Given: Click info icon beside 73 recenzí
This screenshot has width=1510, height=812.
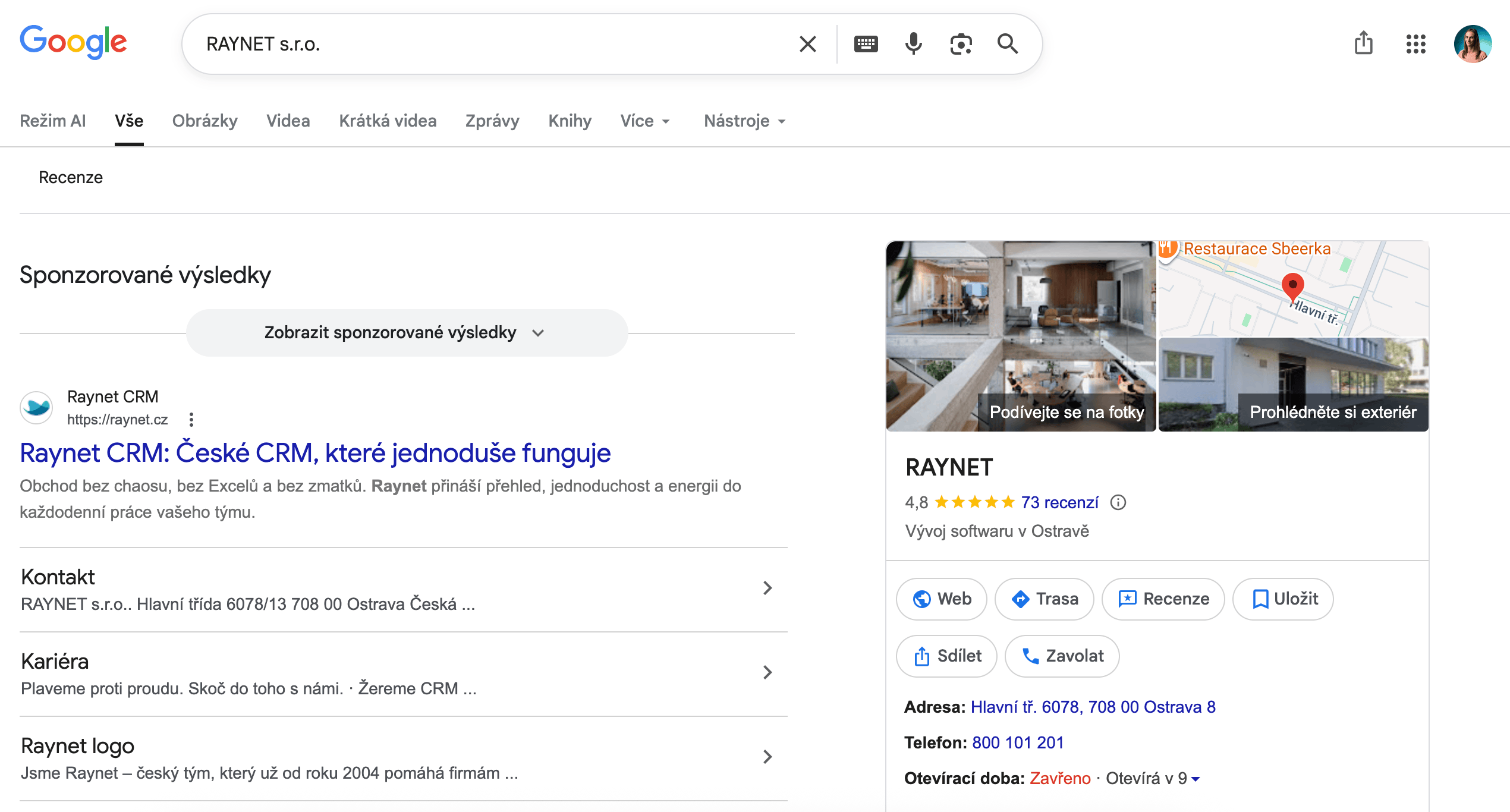Looking at the screenshot, I should pos(1118,503).
